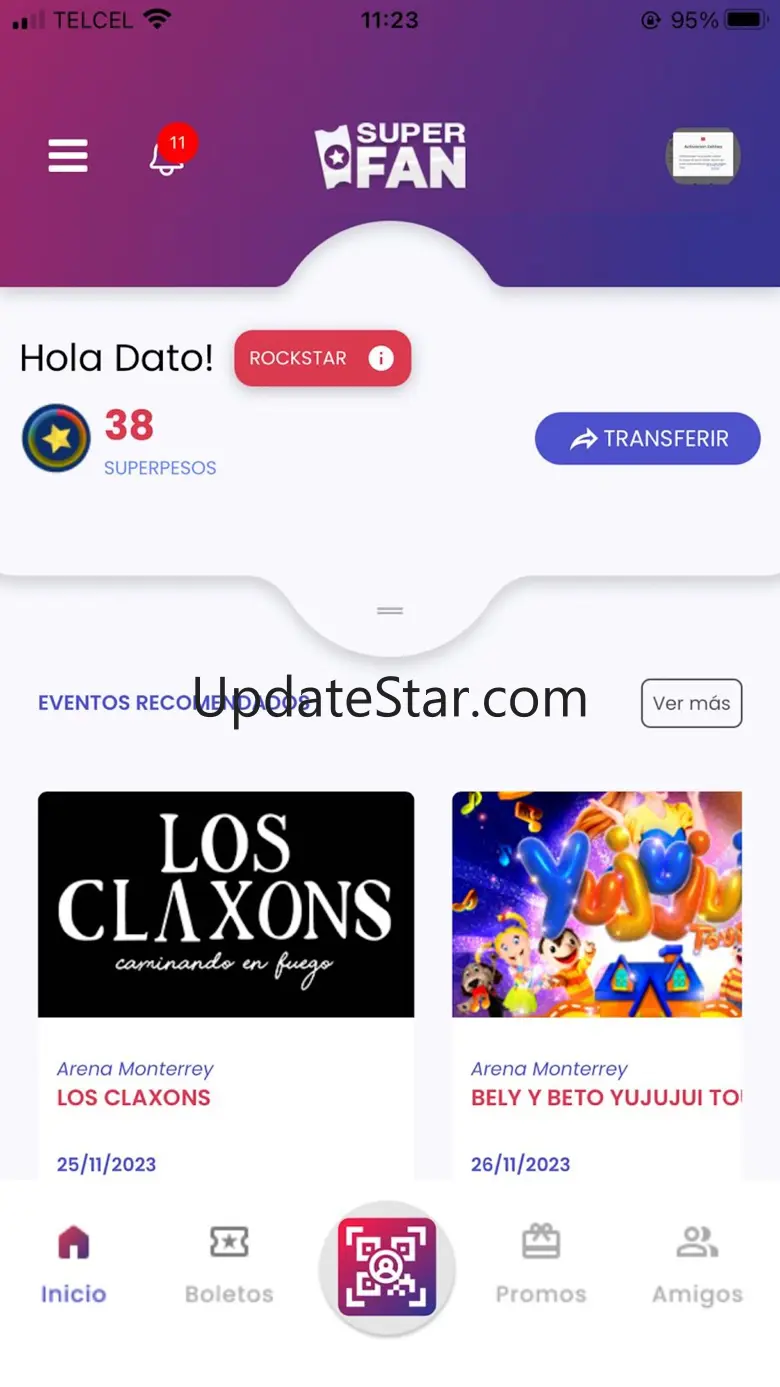780x1387 pixels.
Task: Open the QR code scanner button
Action: (387, 1267)
